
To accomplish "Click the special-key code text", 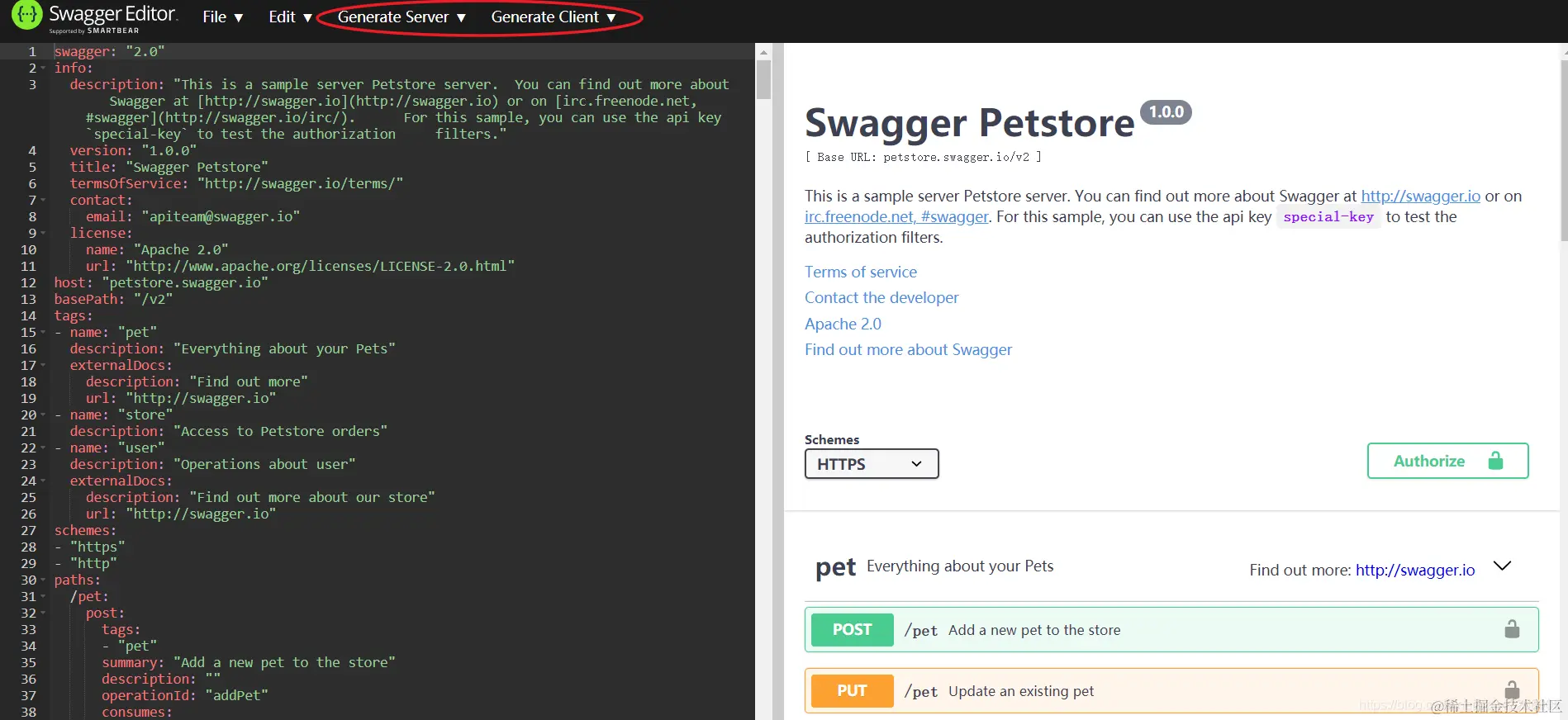I will [x=1328, y=217].
